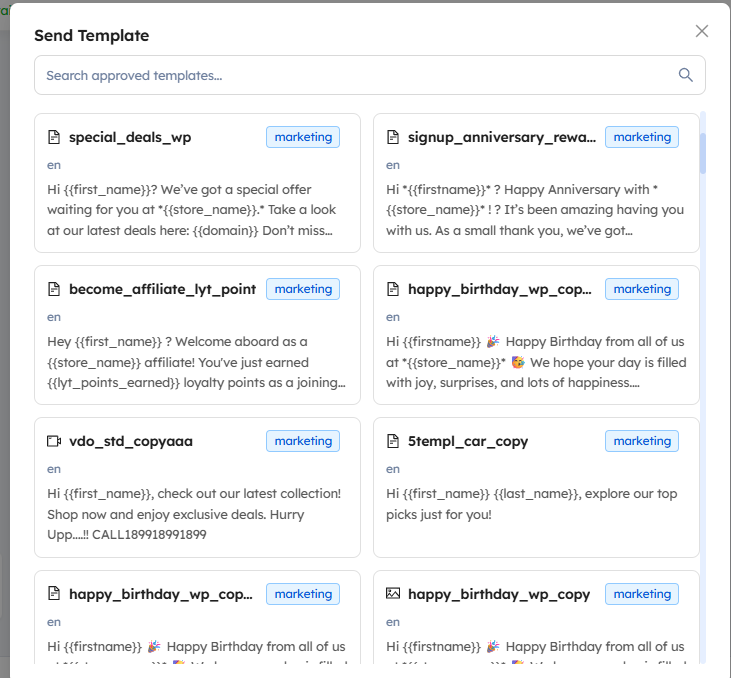Click the document icon beside become_affiliate_lyt_point
The width and height of the screenshot is (731, 678).
(x=55, y=289)
